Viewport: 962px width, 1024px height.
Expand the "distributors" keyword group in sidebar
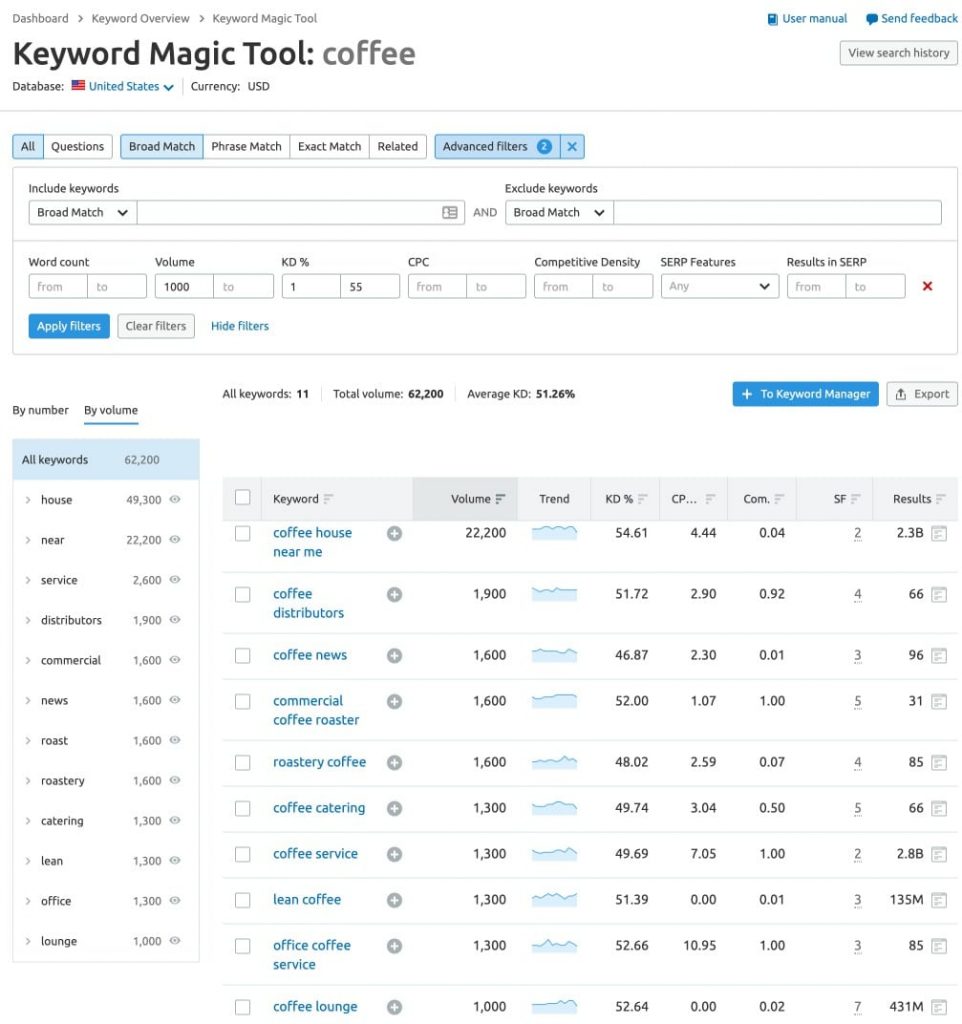tap(26, 620)
